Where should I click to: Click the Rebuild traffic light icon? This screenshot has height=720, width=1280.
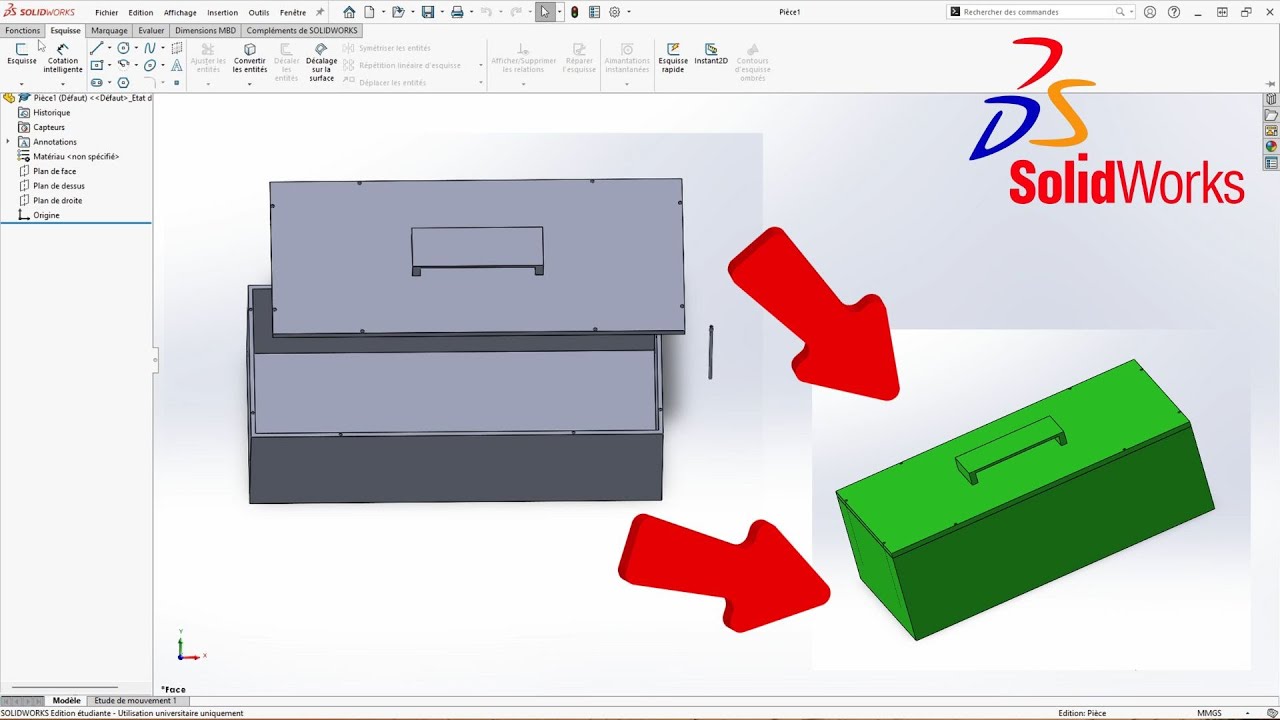tap(574, 12)
